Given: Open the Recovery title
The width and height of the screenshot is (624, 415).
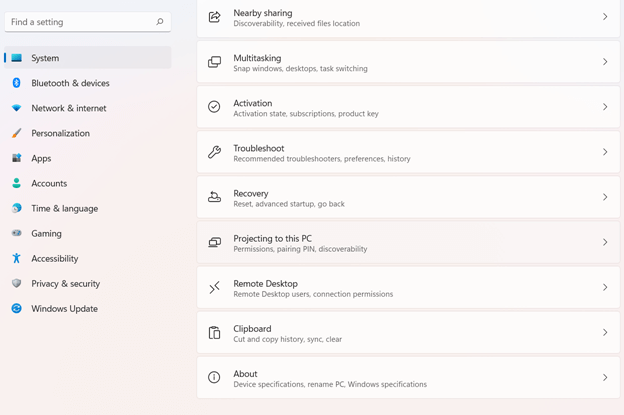Looking at the screenshot, I should click(251, 193).
